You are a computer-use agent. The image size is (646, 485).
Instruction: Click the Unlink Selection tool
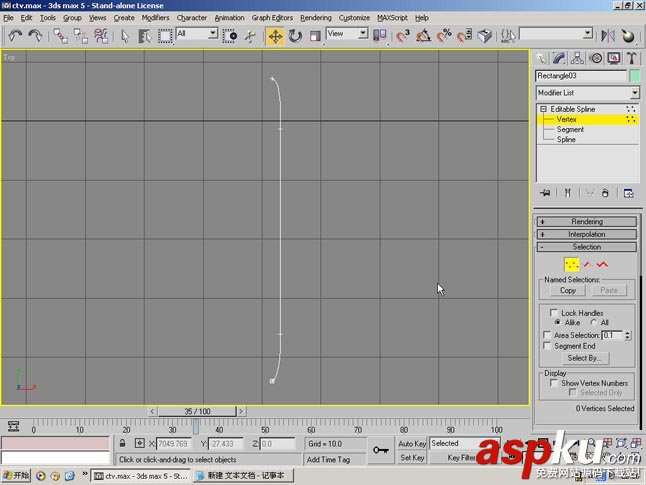pyautogui.click(x=81, y=36)
